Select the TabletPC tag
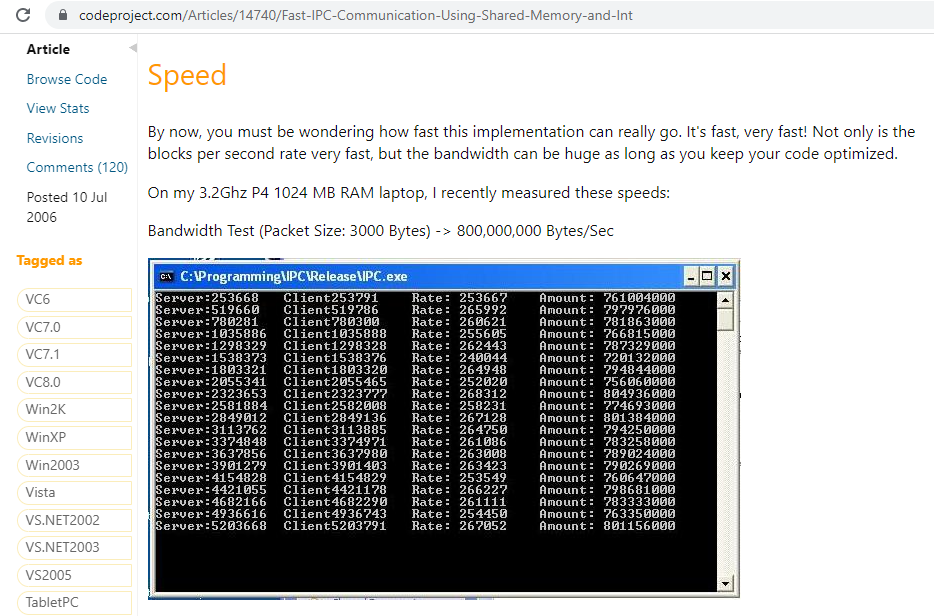Image resolution: width=934 pixels, height=616 pixels. pos(52,602)
